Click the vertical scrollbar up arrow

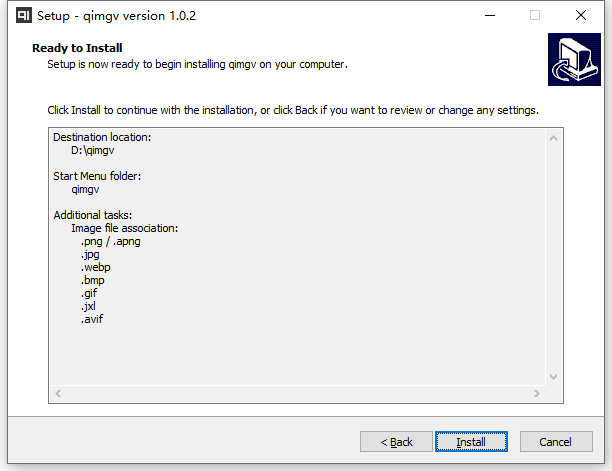[x=553, y=138]
